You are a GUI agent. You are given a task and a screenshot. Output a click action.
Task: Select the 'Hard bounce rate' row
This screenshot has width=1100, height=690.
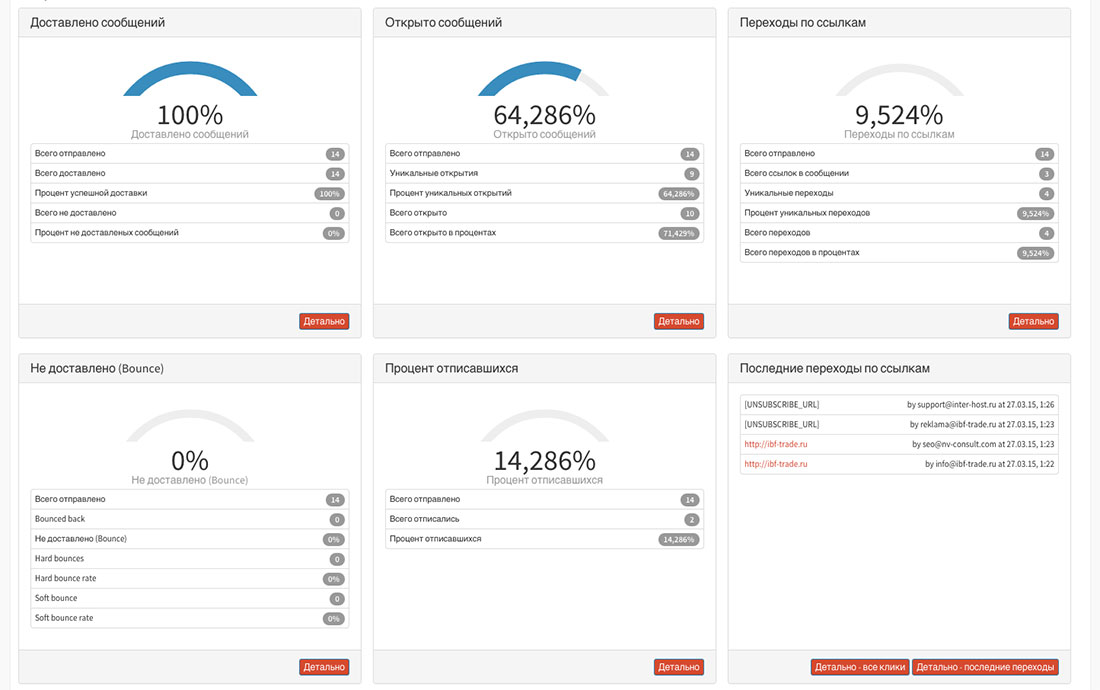[190, 578]
